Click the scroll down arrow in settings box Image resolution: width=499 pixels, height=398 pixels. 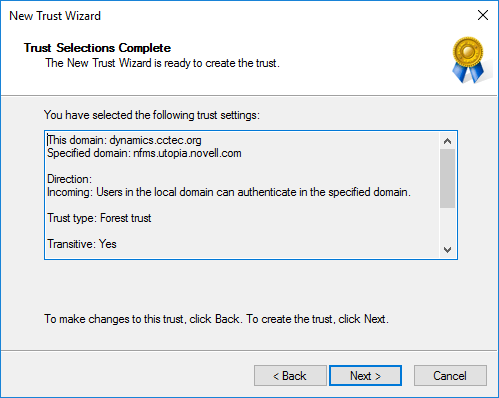point(447,249)
